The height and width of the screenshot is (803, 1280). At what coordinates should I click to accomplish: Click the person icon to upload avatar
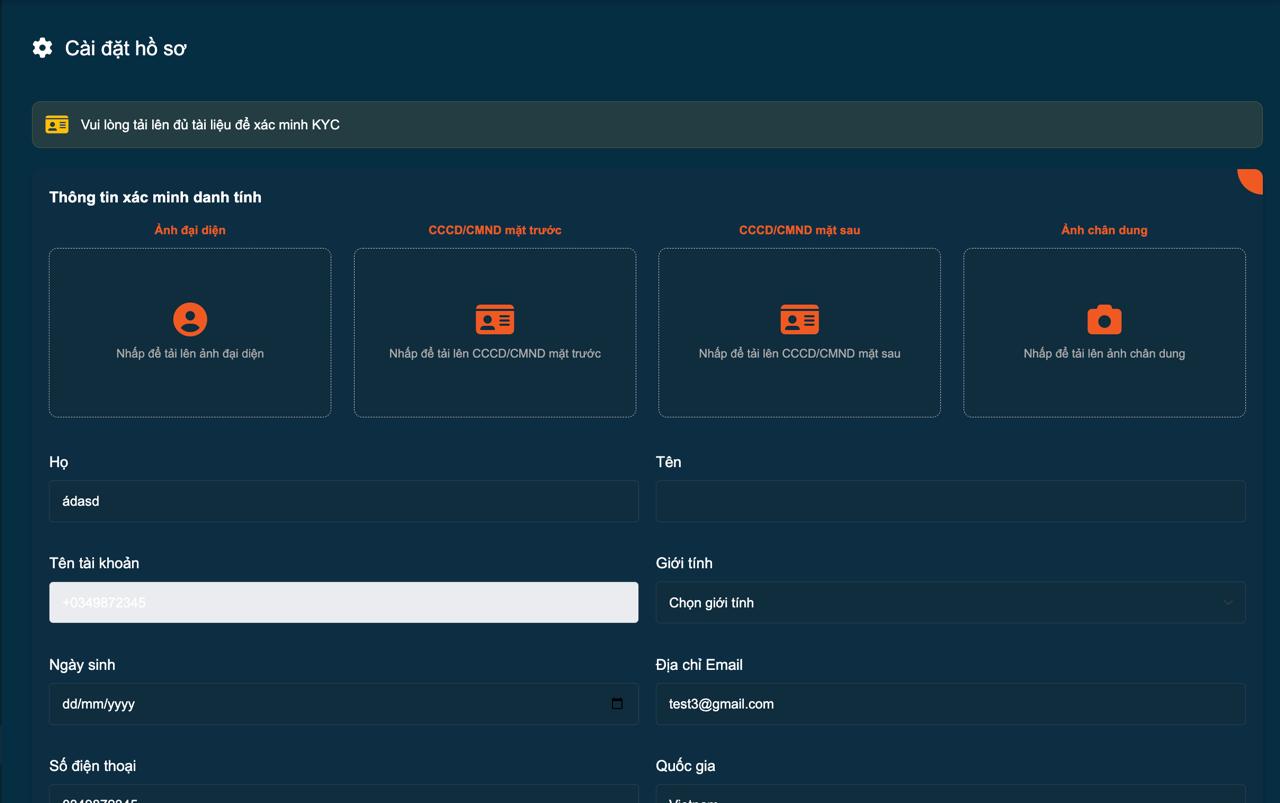pyautogui.click(x=190, y=319)
